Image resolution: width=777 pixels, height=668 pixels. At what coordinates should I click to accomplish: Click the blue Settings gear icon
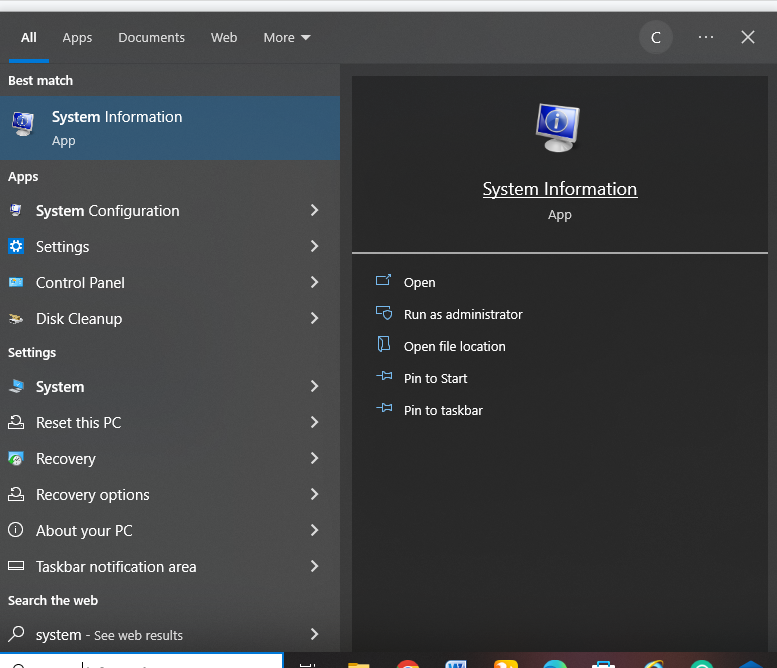[x=16, y=246]
